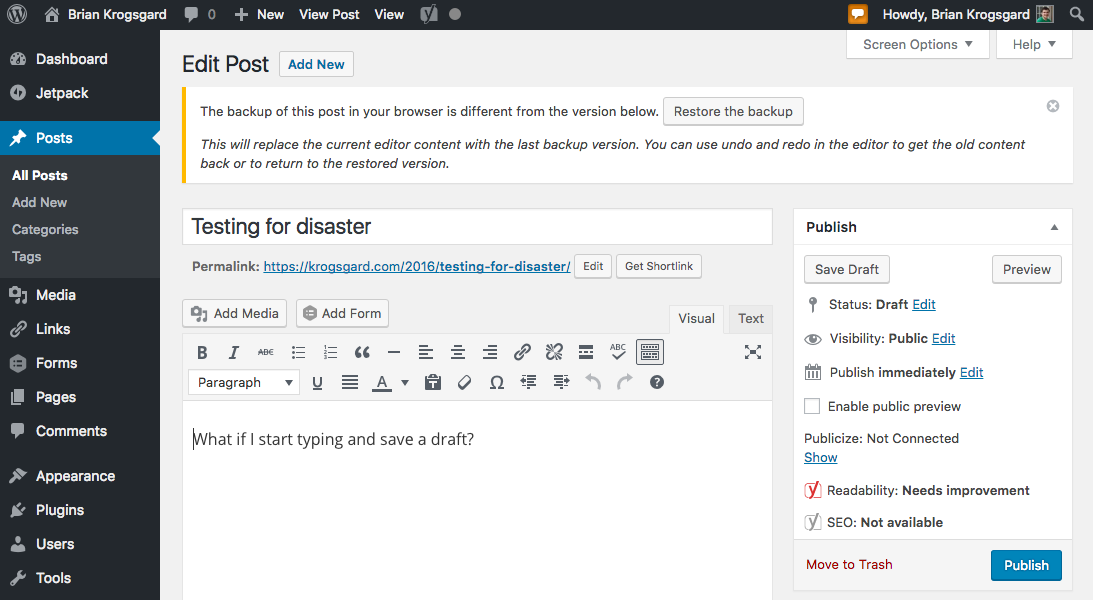Click Get Shortlink button

[659, 266]
